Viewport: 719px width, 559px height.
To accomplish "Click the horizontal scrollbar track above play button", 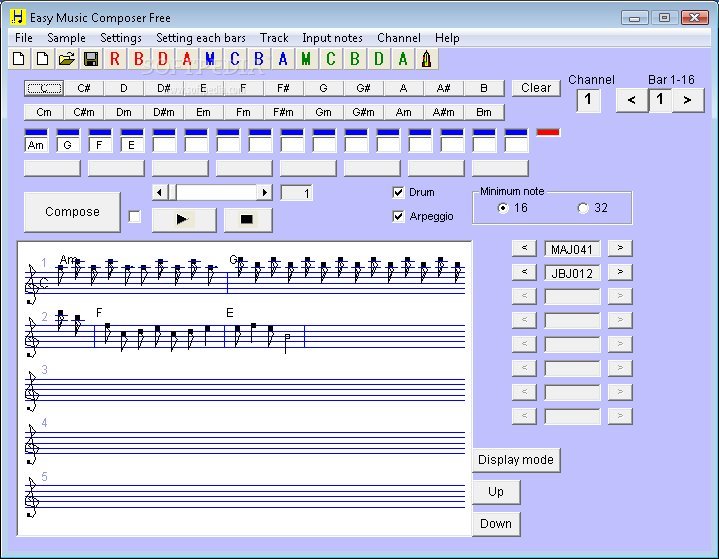I will [x=216, y=192].
